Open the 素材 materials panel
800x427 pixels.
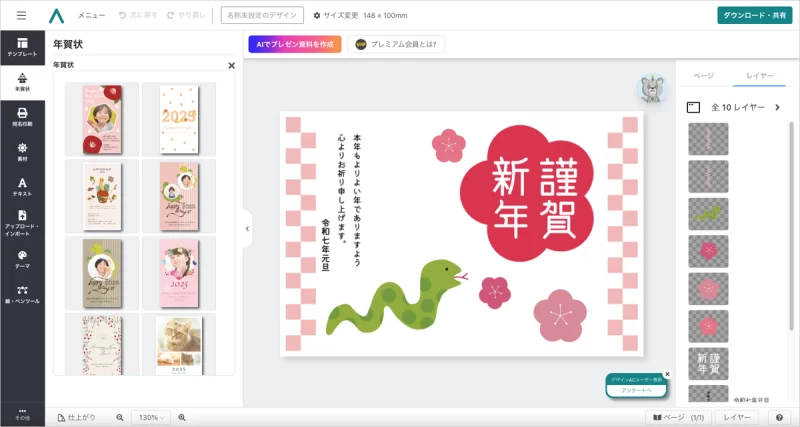pyautogui.click(x=22, y=151)
